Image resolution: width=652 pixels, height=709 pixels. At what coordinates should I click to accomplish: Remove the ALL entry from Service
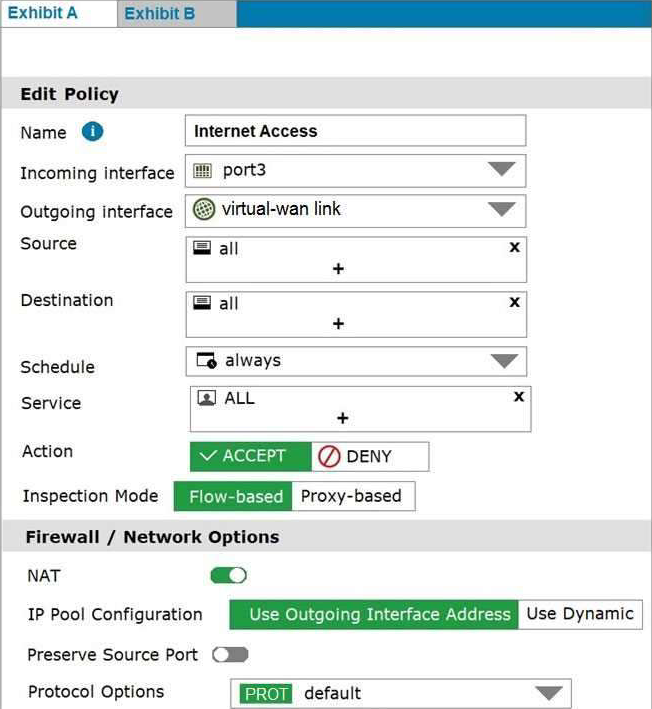click(x=519, y=397)
